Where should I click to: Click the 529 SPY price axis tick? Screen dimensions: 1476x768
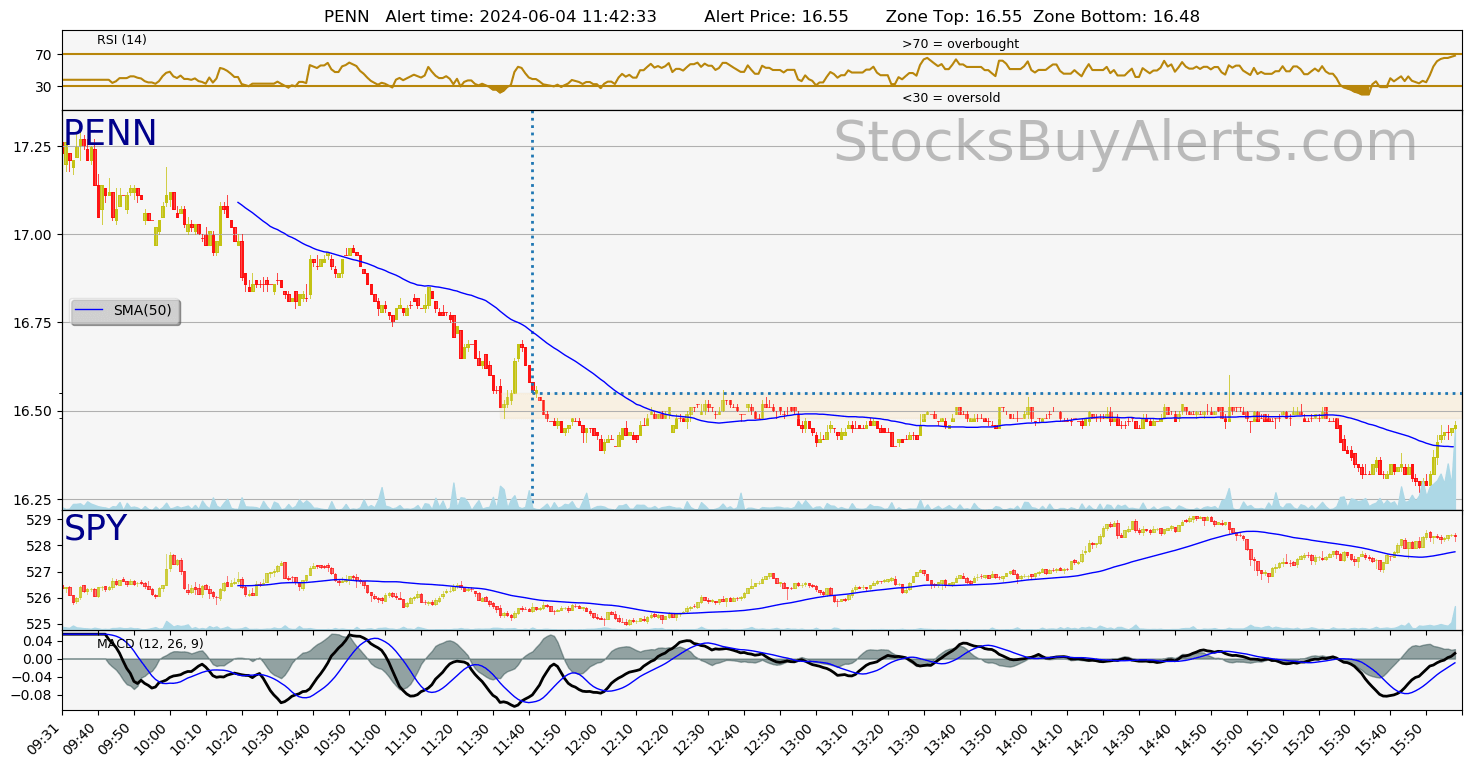[40, 520]
